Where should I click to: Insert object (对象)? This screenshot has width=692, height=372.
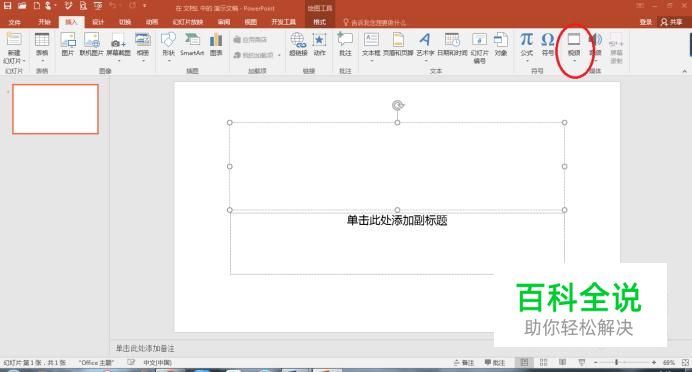click(x=500, y=44)
